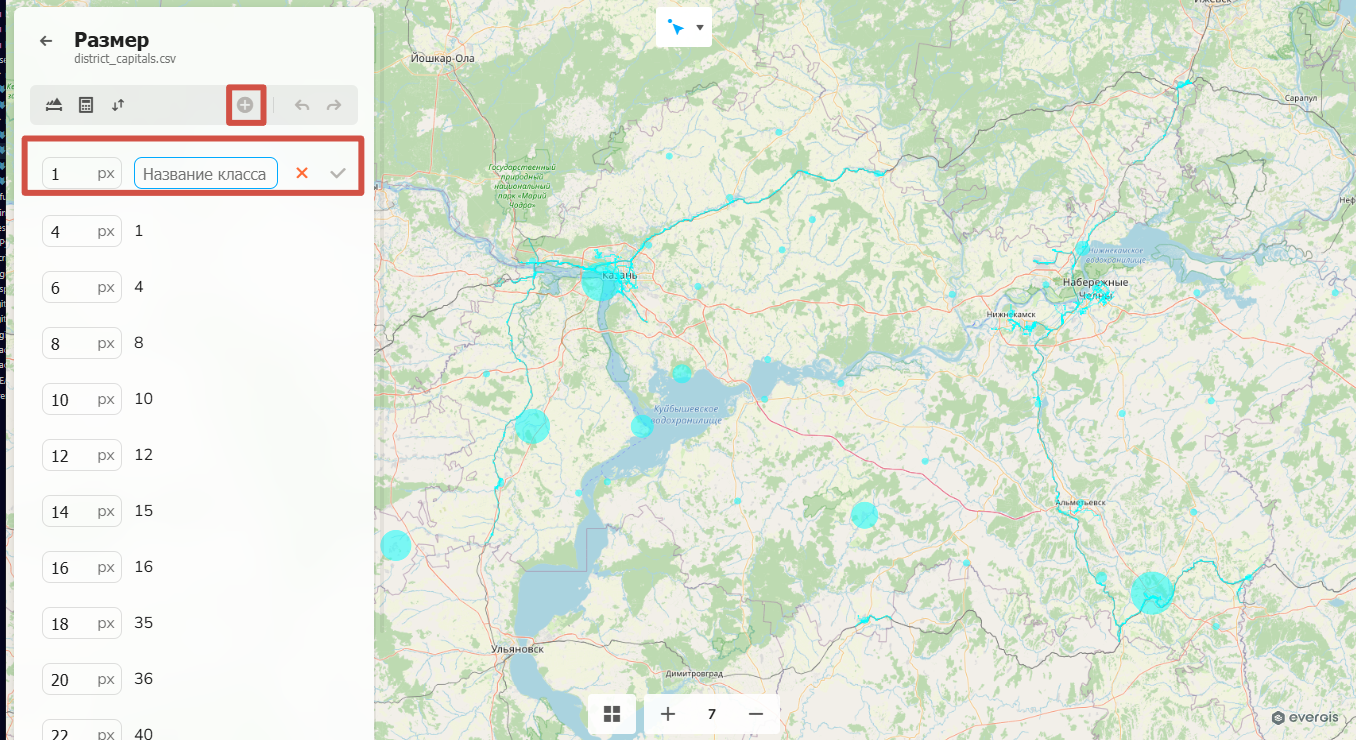Reverse order with the up-down arrows icon
The height and width of the screenshot is (740, 1356).
click(118, 105)
